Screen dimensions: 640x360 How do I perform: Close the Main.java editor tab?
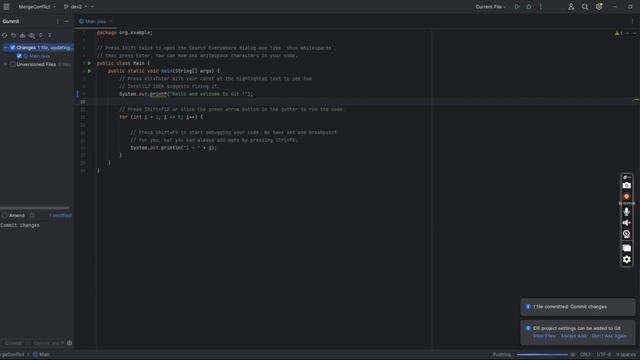tap(111, 21)
